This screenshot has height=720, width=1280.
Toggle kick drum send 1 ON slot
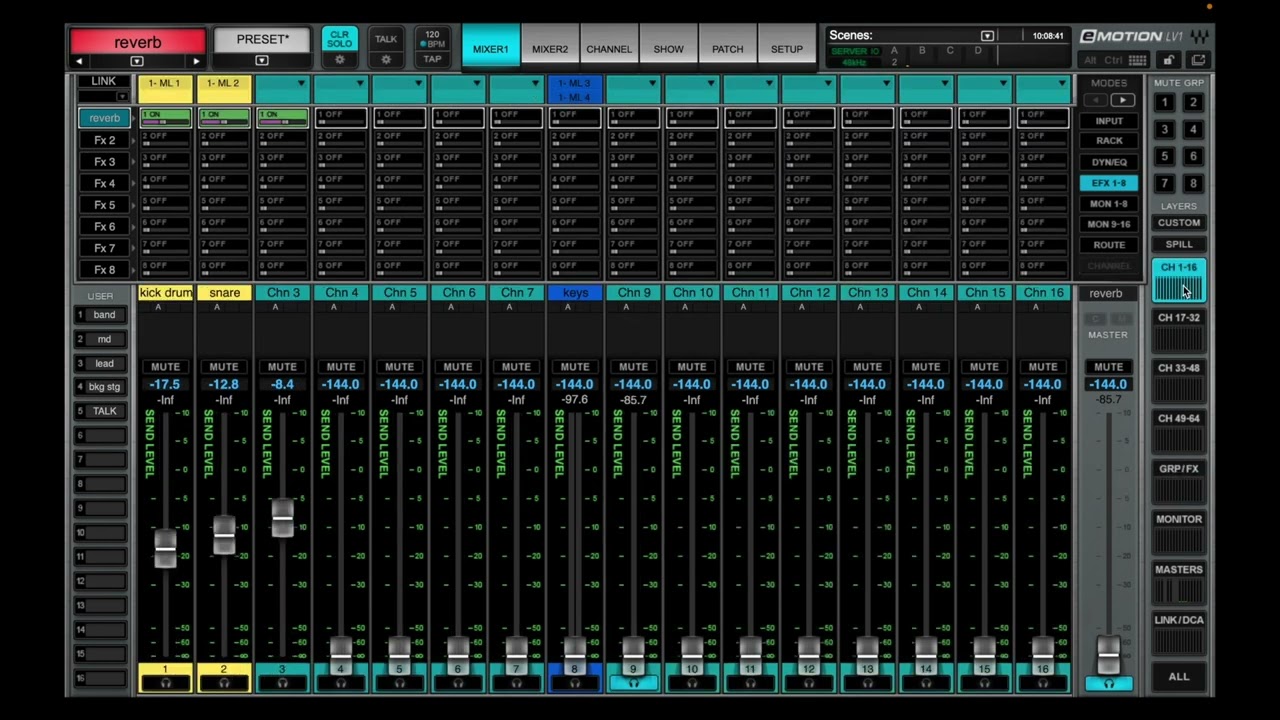165,118
